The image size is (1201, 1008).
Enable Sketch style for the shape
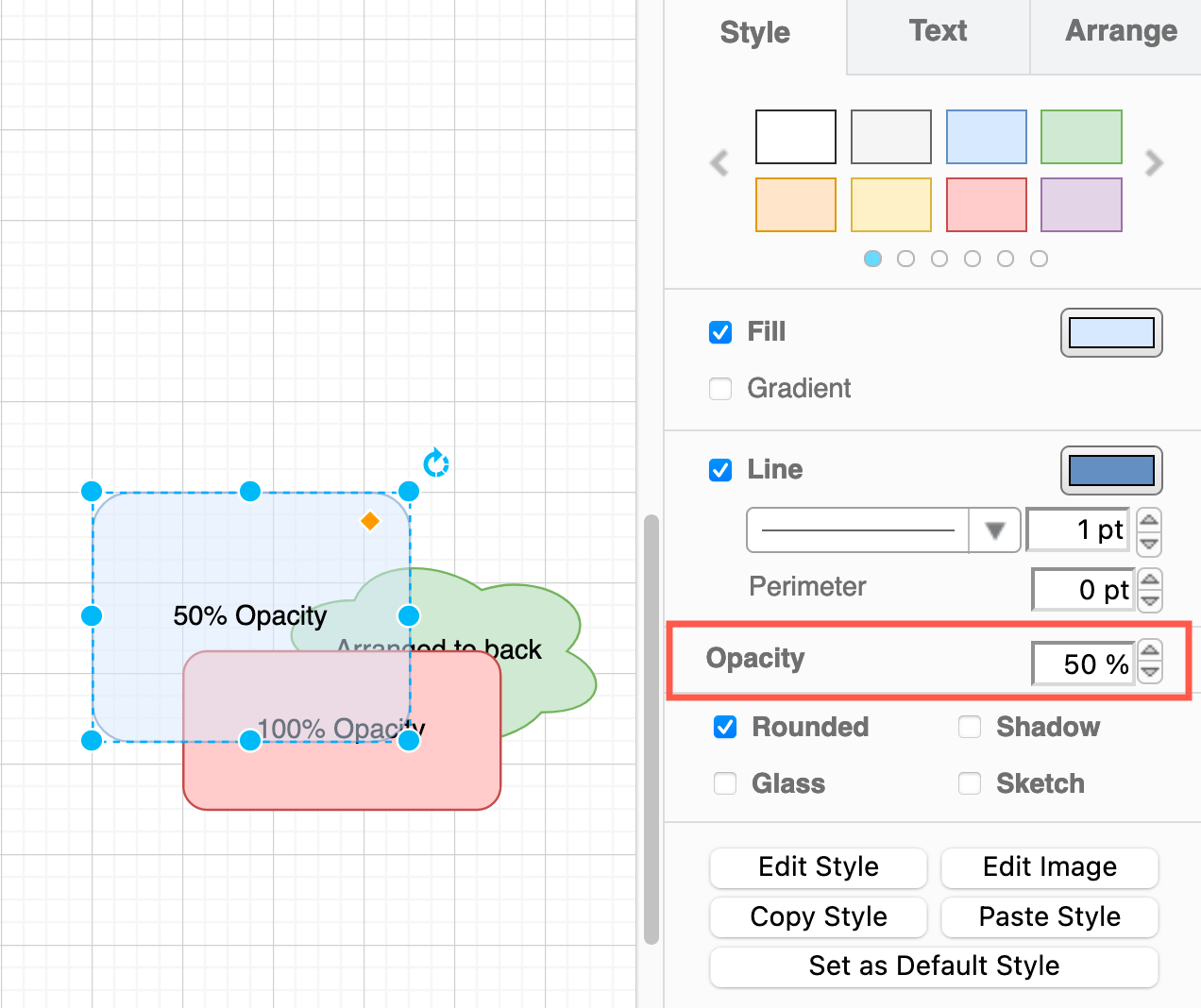(970, 783)
